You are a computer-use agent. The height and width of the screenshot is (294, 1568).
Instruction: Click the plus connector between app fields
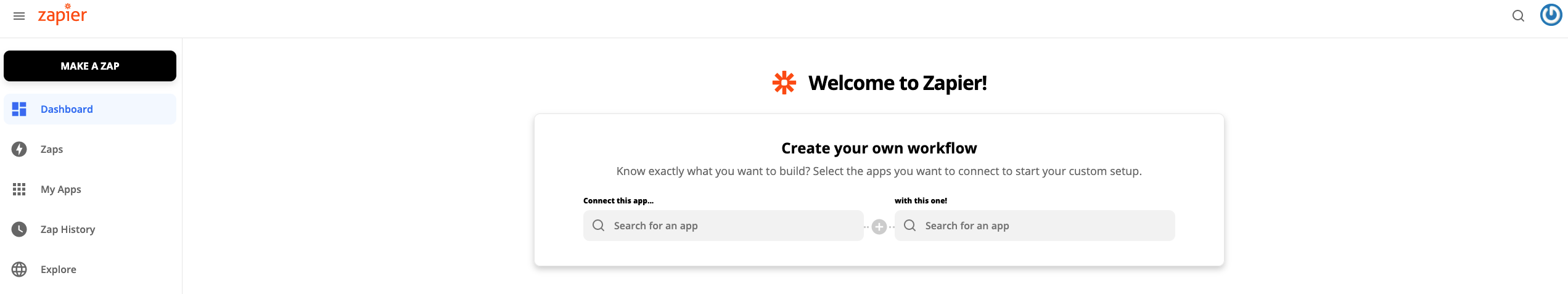(879, 227)
